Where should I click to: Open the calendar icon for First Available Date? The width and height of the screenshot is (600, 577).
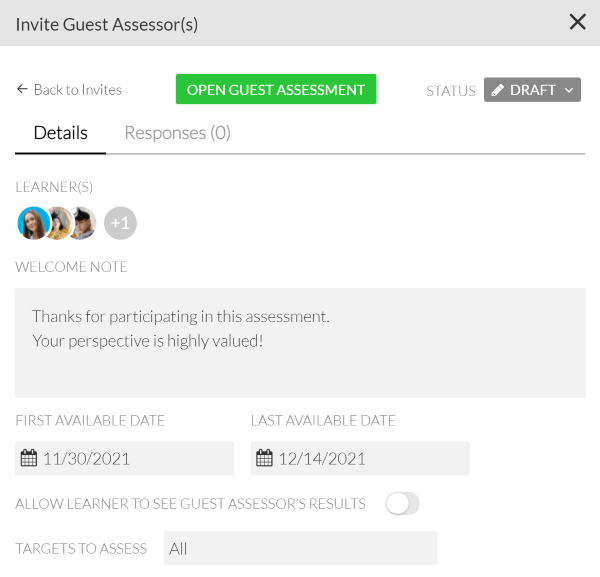coord(29,459)
